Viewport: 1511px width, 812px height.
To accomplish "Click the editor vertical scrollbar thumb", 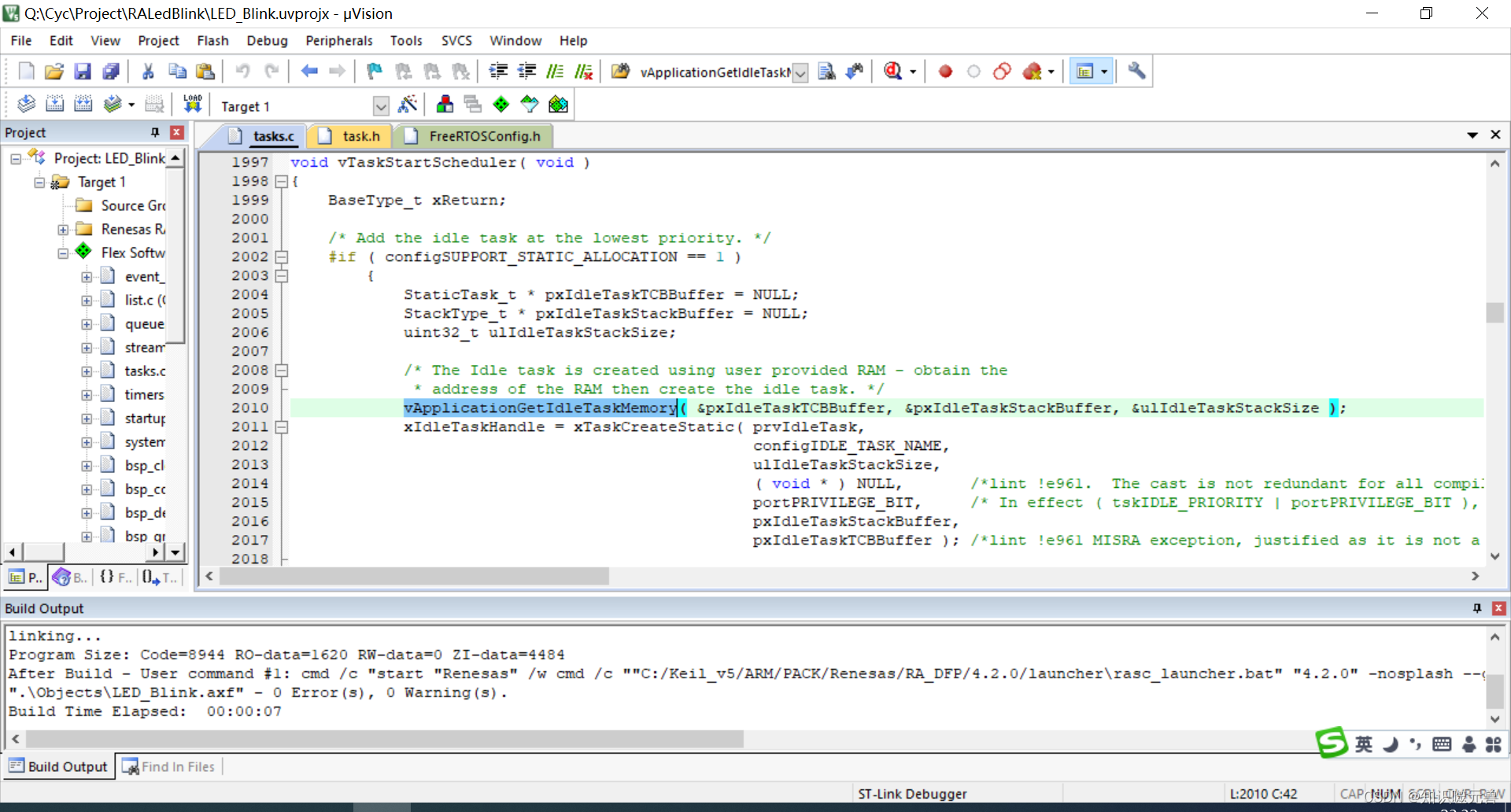I will pos(1494,312).
